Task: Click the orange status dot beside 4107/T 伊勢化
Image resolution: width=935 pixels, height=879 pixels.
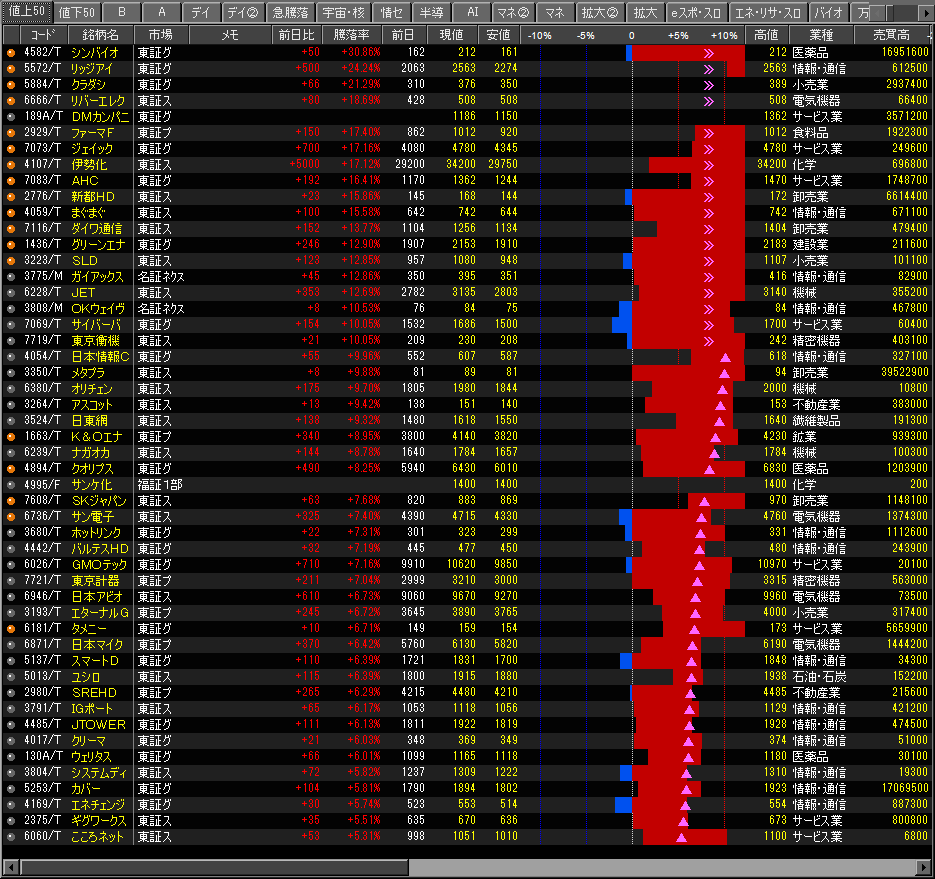Action: (11, 165)
